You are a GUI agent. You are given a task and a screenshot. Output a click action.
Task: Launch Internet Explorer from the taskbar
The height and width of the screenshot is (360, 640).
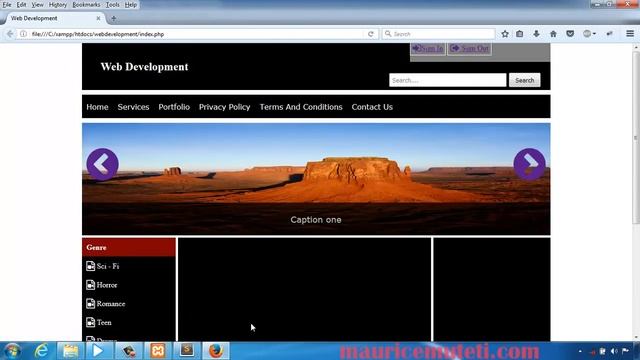coord(42,351)
